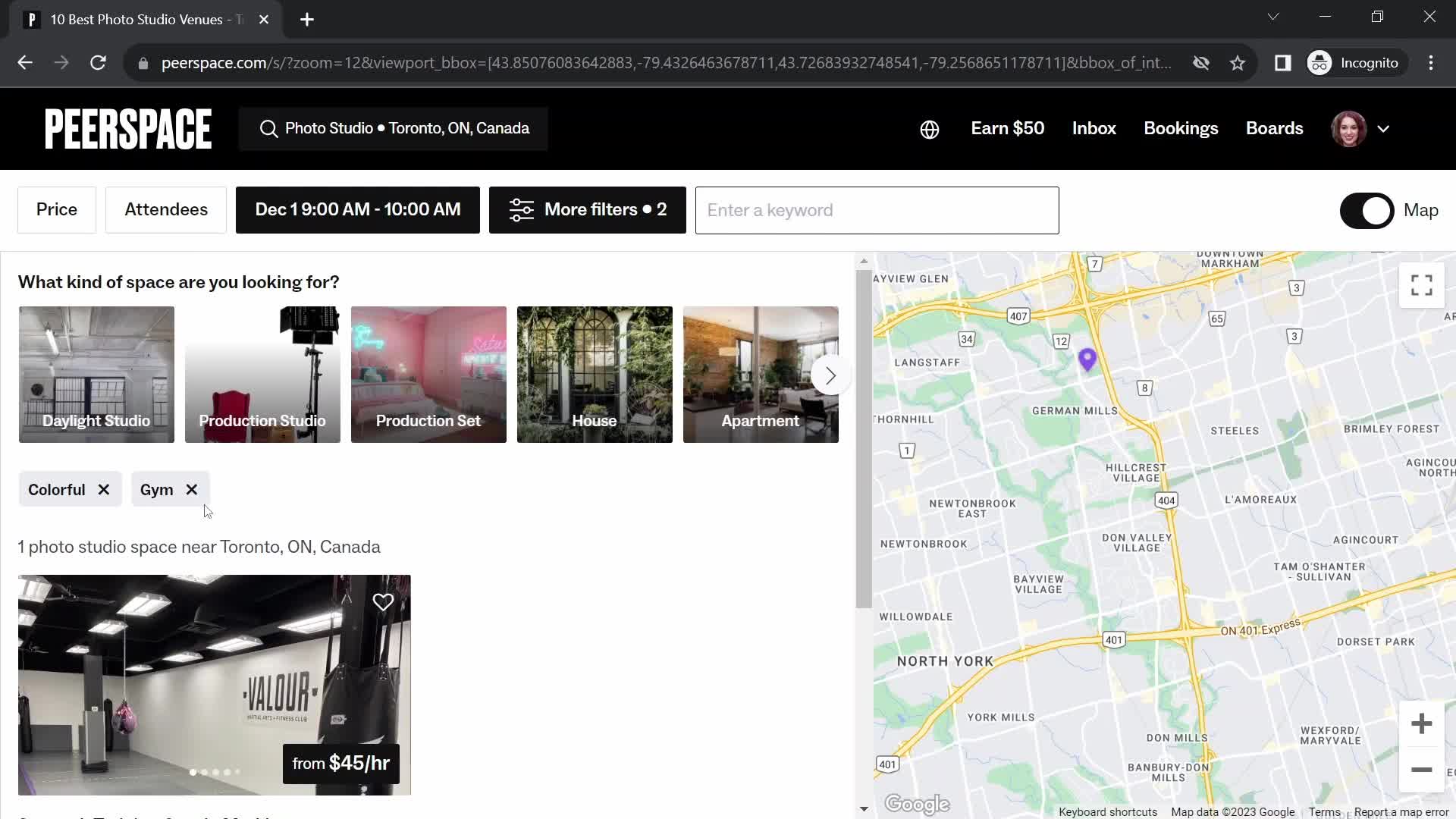Select Daylight Studio category
This screenshot has height=819, width=1456.
[96, 375]
